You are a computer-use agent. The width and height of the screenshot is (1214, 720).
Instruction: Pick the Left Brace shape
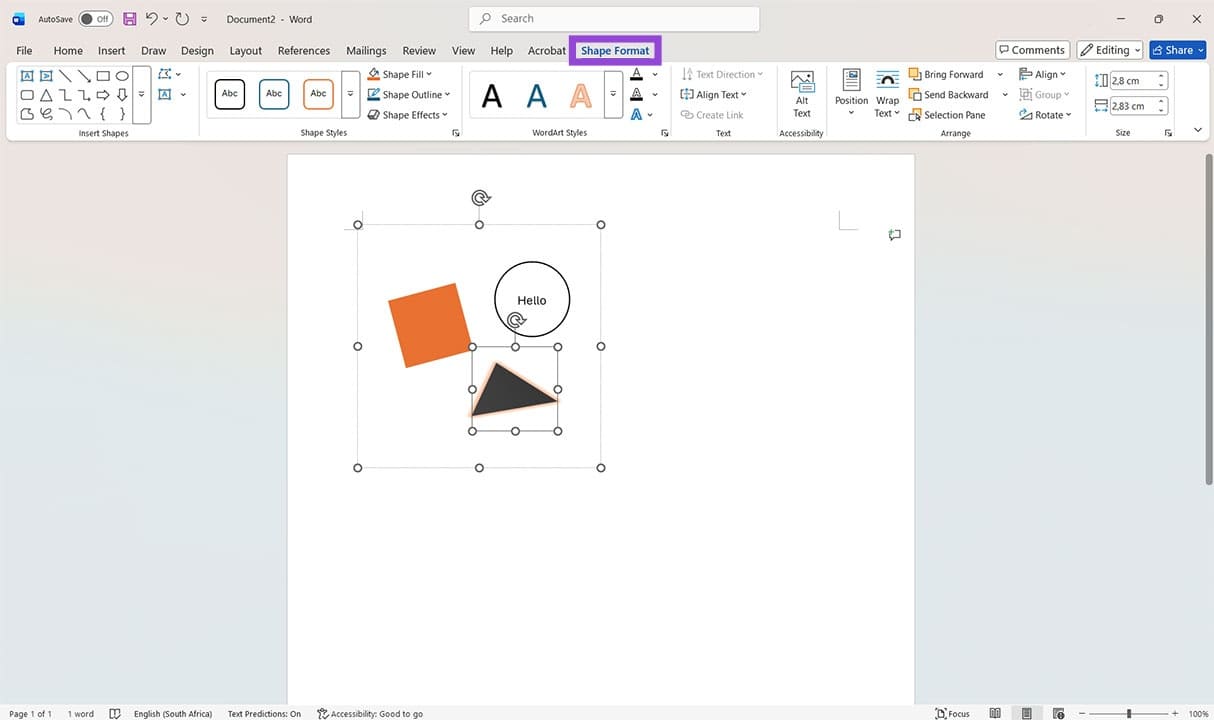click(103, 113)
